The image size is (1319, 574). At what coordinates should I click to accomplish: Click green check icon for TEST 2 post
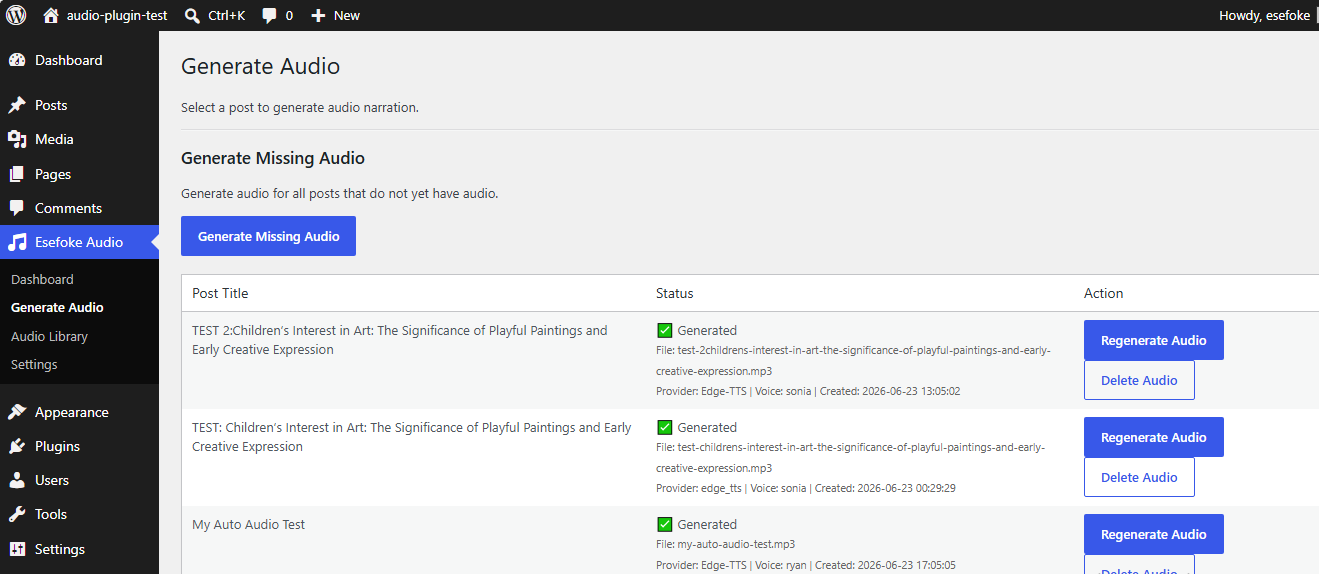click(664, 330)
